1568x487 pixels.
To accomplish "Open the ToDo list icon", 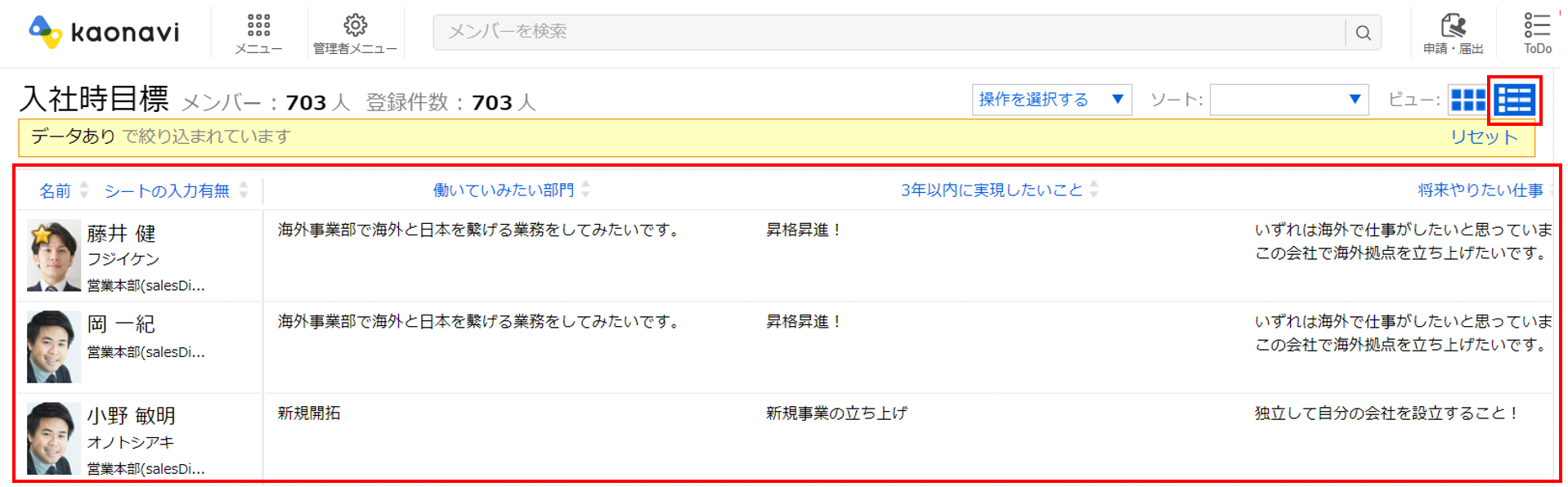I will (1537, 25).
